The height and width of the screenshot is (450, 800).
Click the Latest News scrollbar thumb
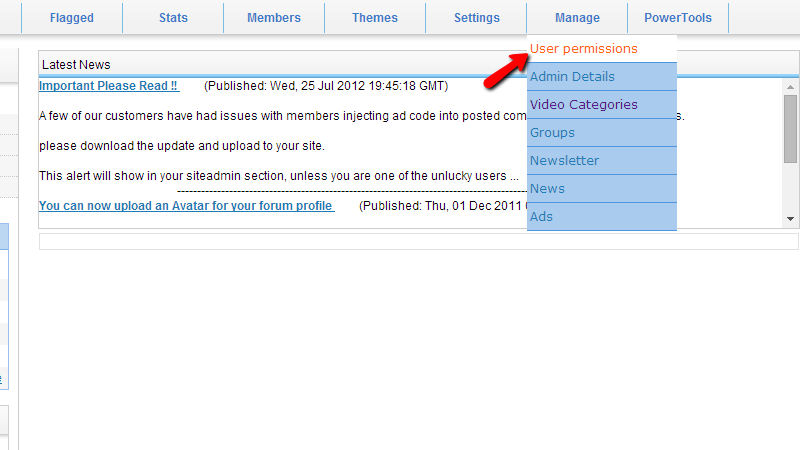[790, 130]
